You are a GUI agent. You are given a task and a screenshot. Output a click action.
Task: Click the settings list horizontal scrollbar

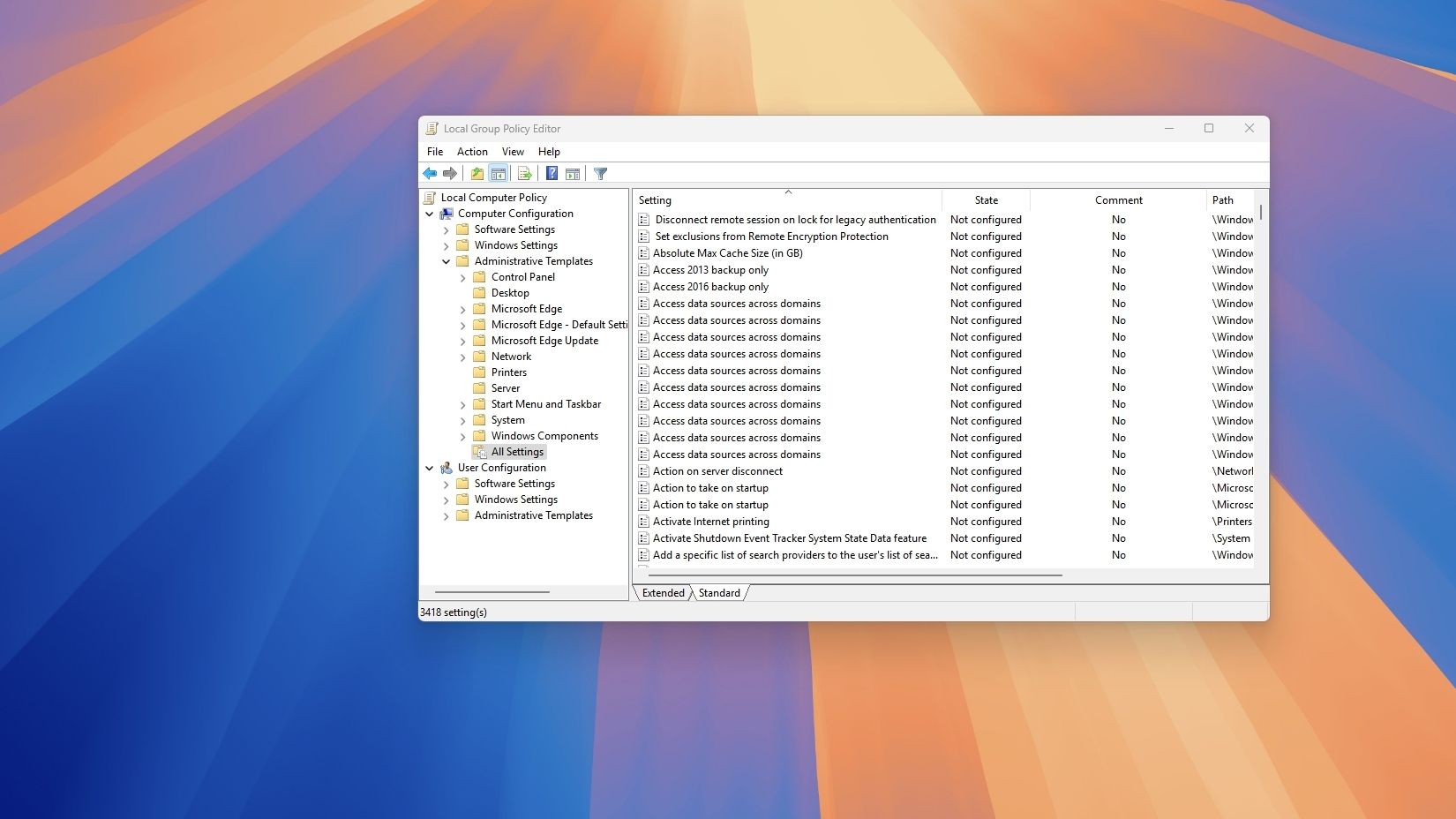(x=854, y=575)
